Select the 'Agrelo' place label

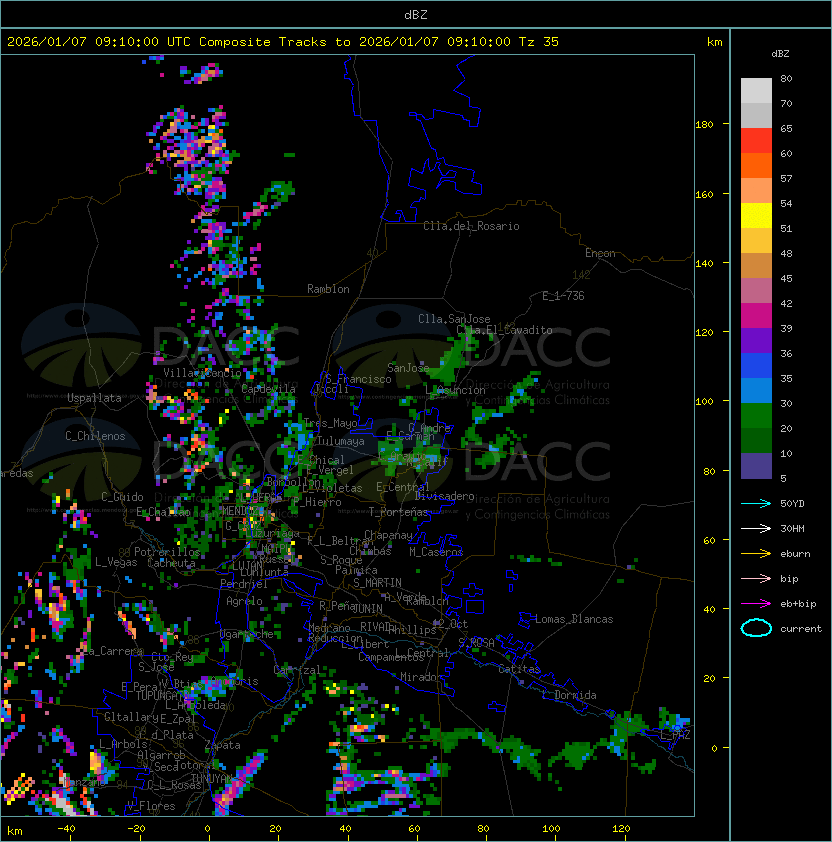[x=244, y=601]
